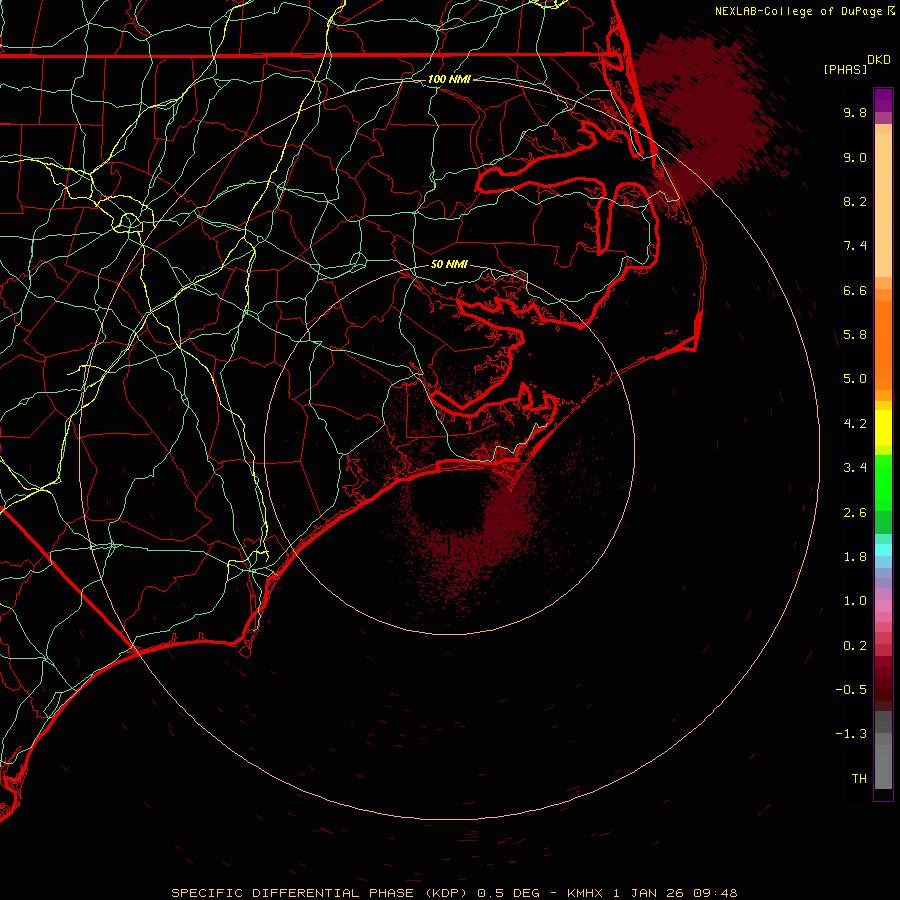Click the 8.2 scale value

point(855,201)
